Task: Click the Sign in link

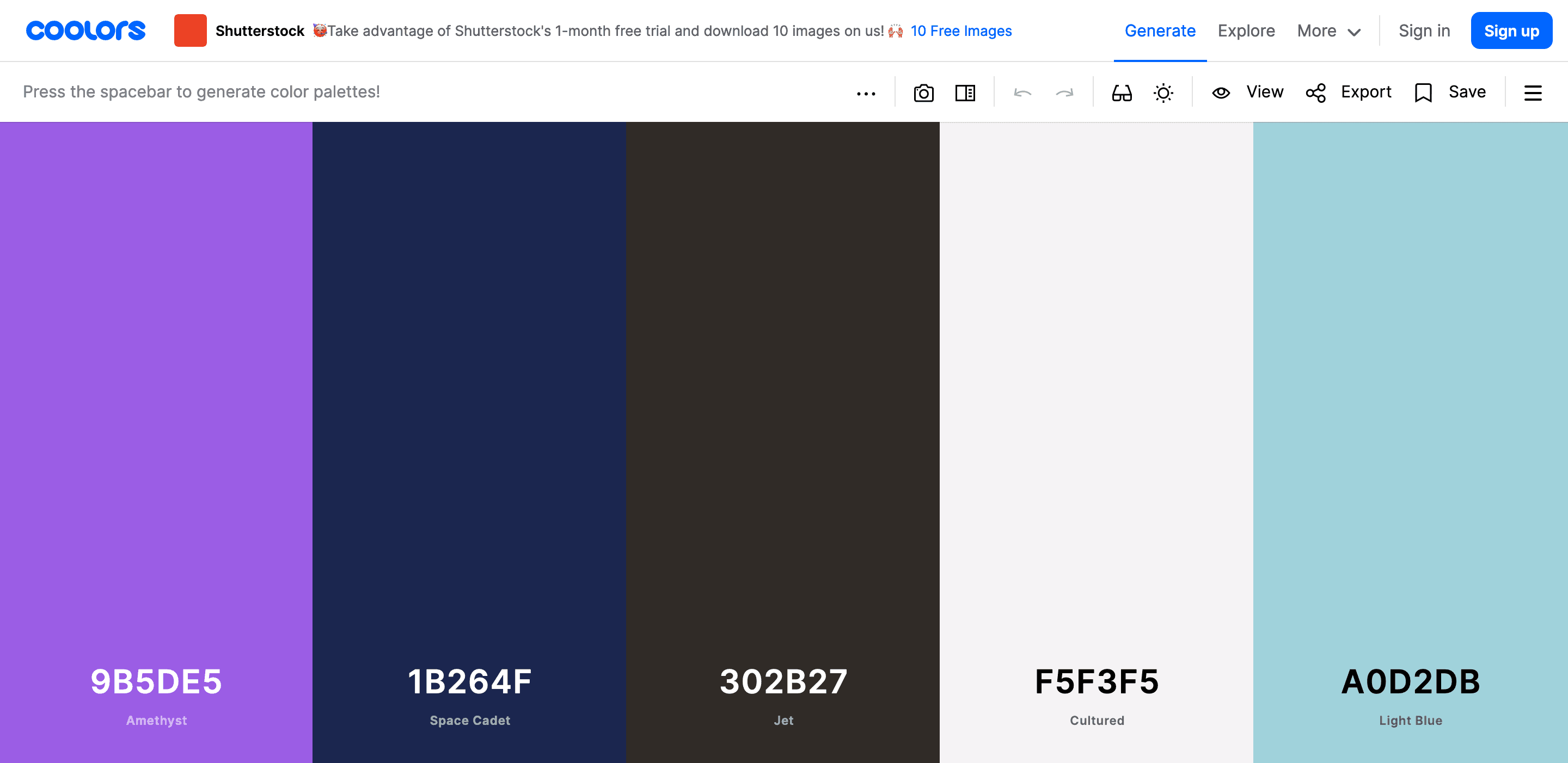Action: [x=1424, y=31]
